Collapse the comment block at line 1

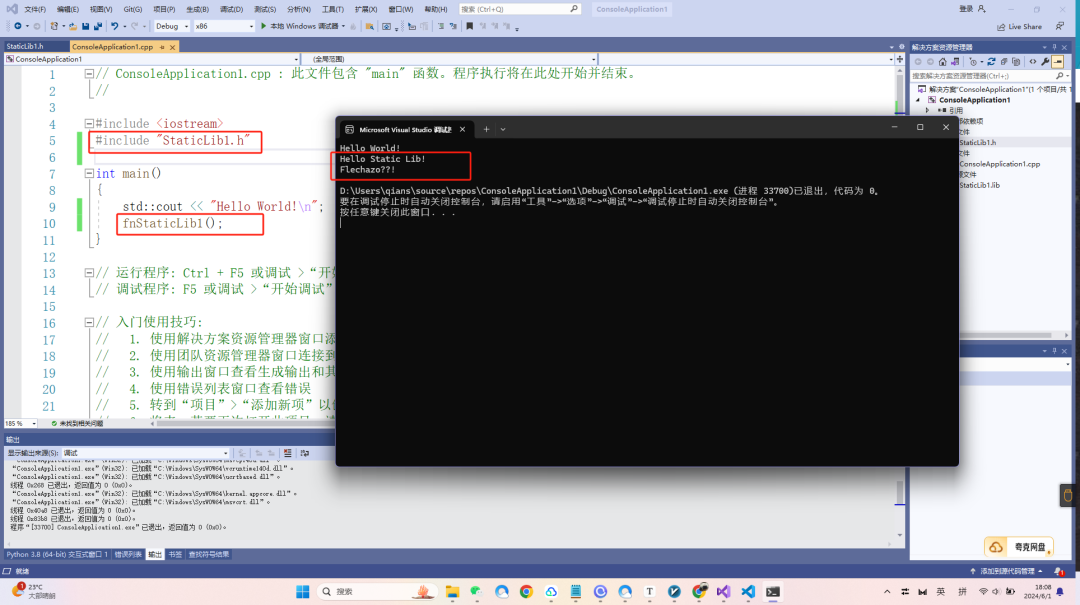(89, 74)
